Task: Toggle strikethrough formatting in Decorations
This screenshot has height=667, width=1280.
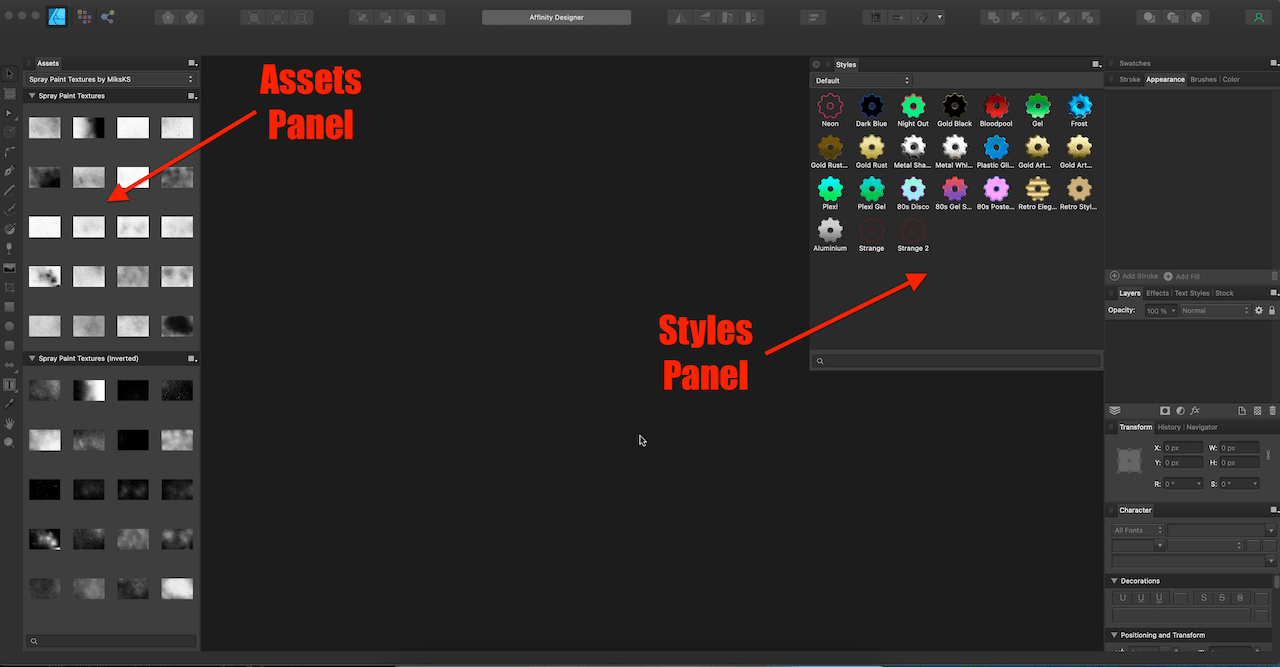Action: coord(1203,597)
